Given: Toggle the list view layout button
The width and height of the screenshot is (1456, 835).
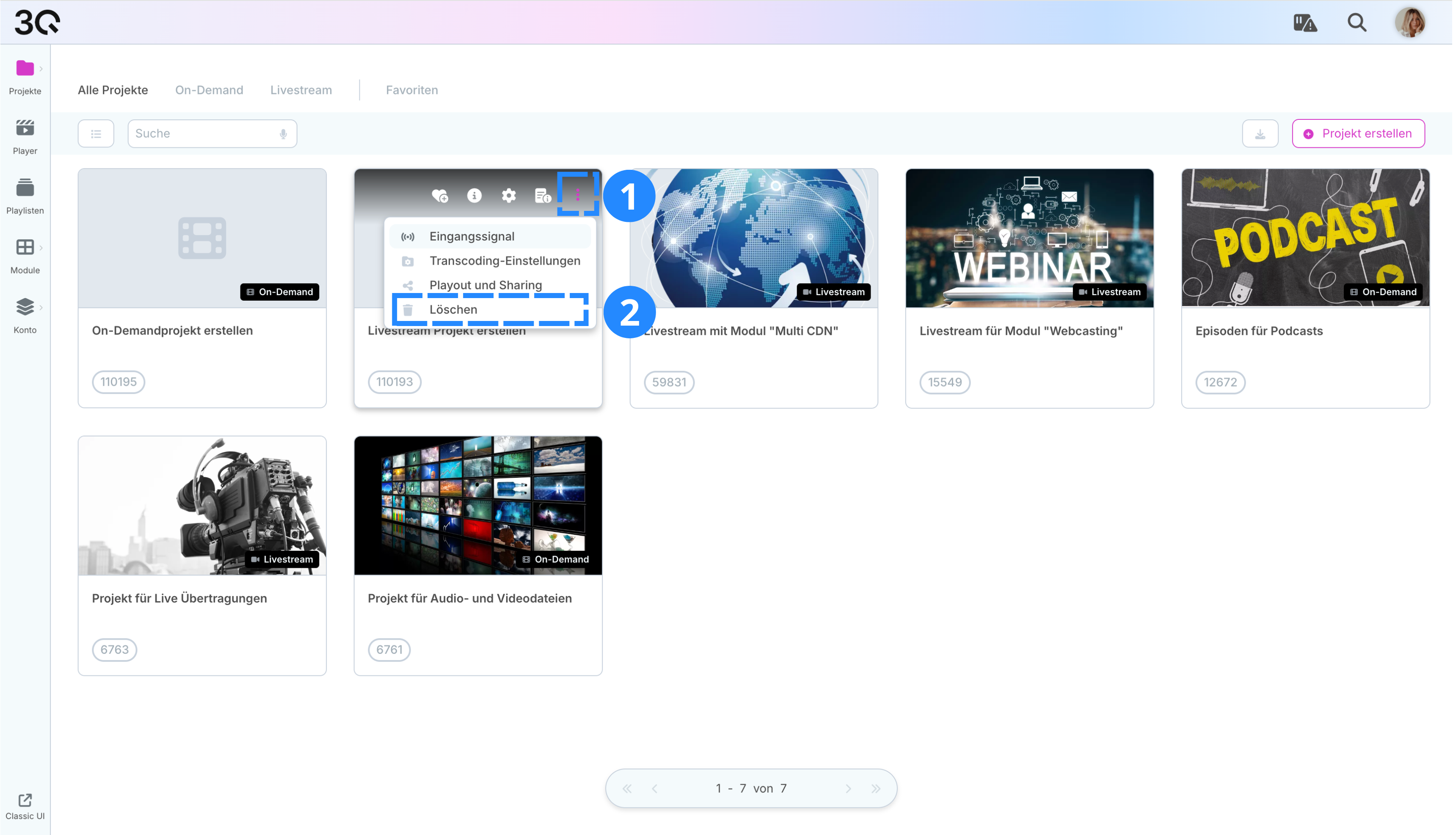Looking at the screenshot, I should [x=96, y=134].
